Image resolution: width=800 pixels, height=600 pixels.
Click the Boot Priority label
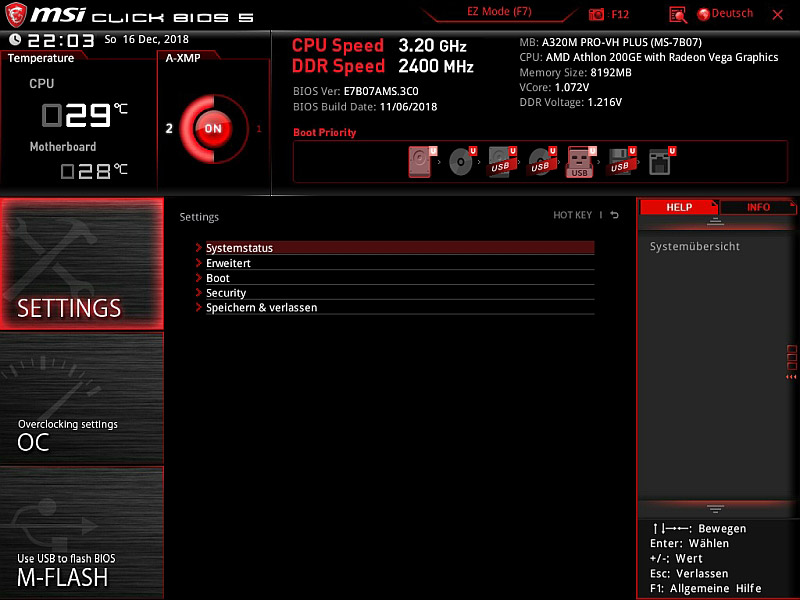324,133
